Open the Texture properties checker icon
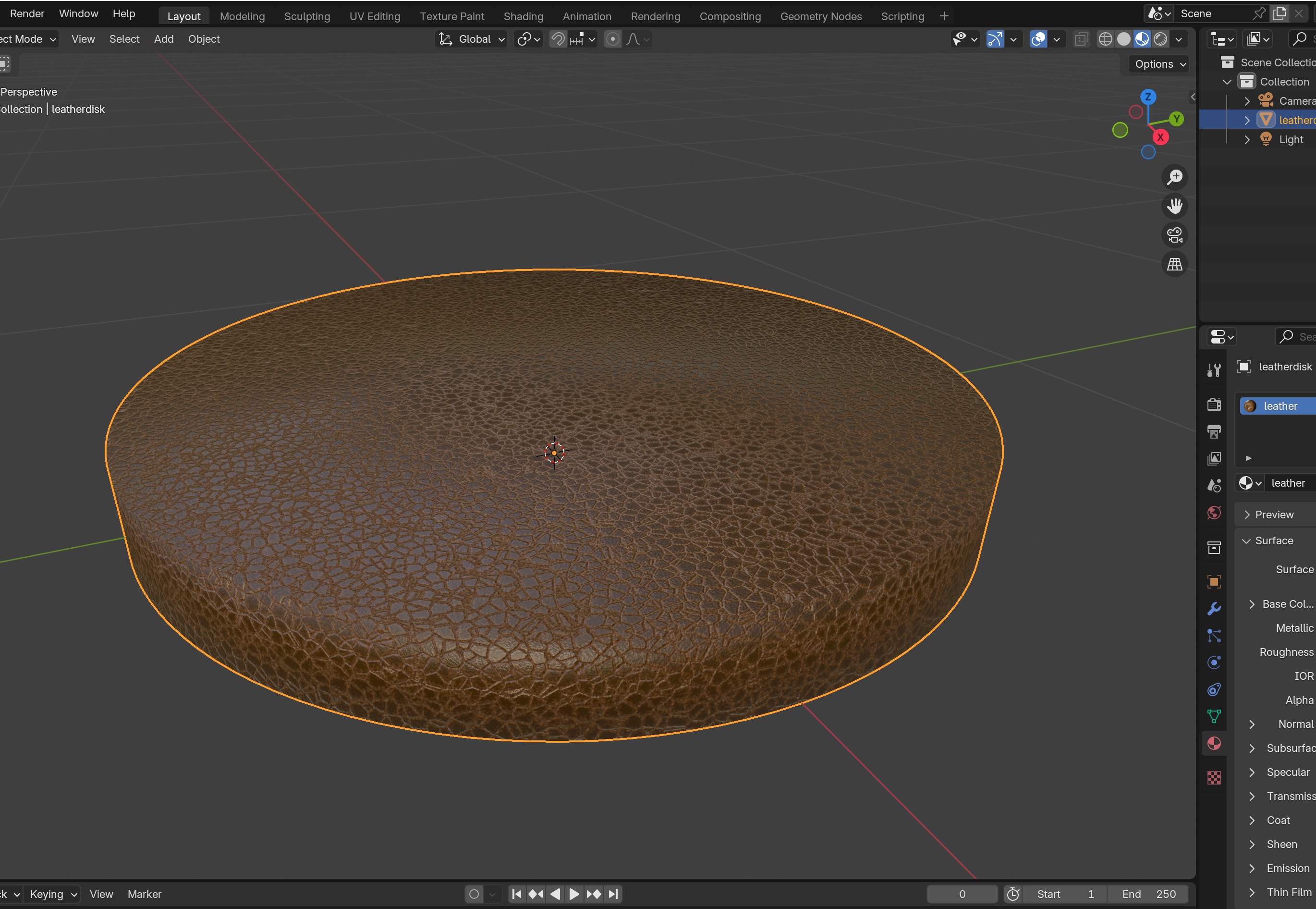This screenshot has height=909, width=1316. coord(1214,777)
